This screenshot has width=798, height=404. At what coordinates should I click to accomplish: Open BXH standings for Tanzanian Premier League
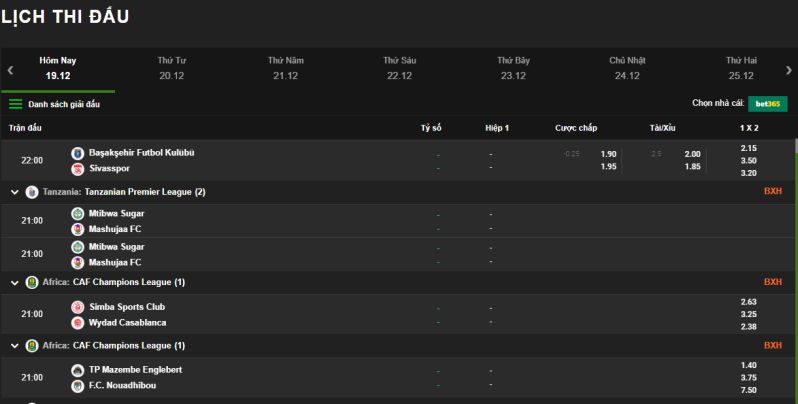tap(772, 191)
